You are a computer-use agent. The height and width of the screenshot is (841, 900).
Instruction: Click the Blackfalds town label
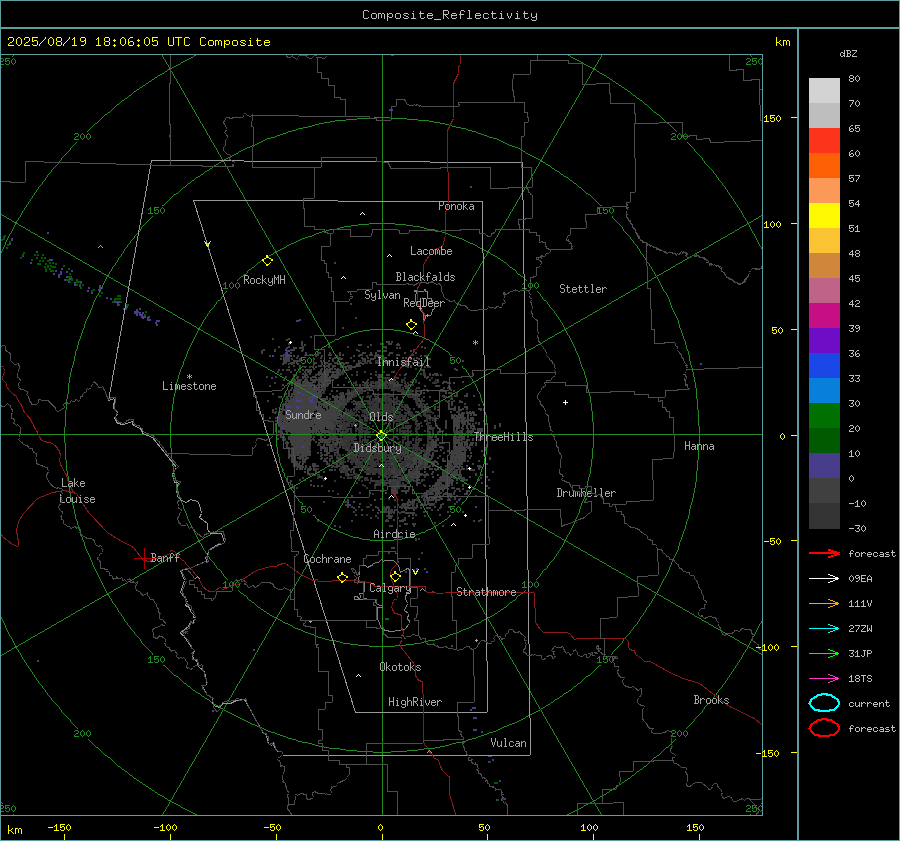[425, 277]
